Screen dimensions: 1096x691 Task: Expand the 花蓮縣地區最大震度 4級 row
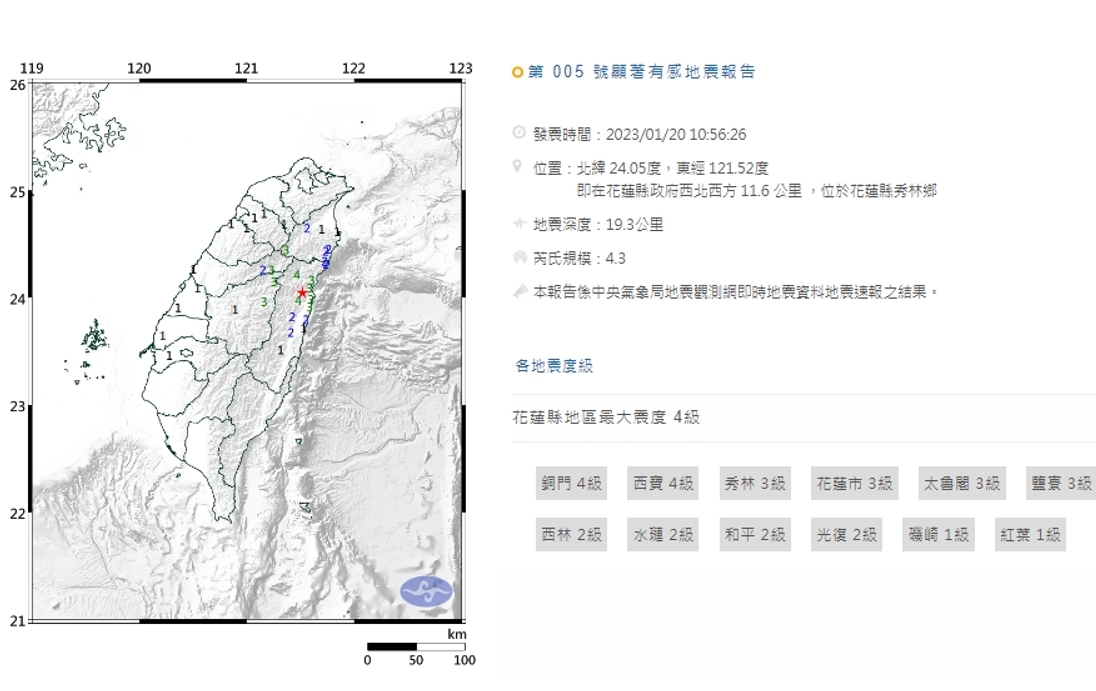(x=606, y=417)
